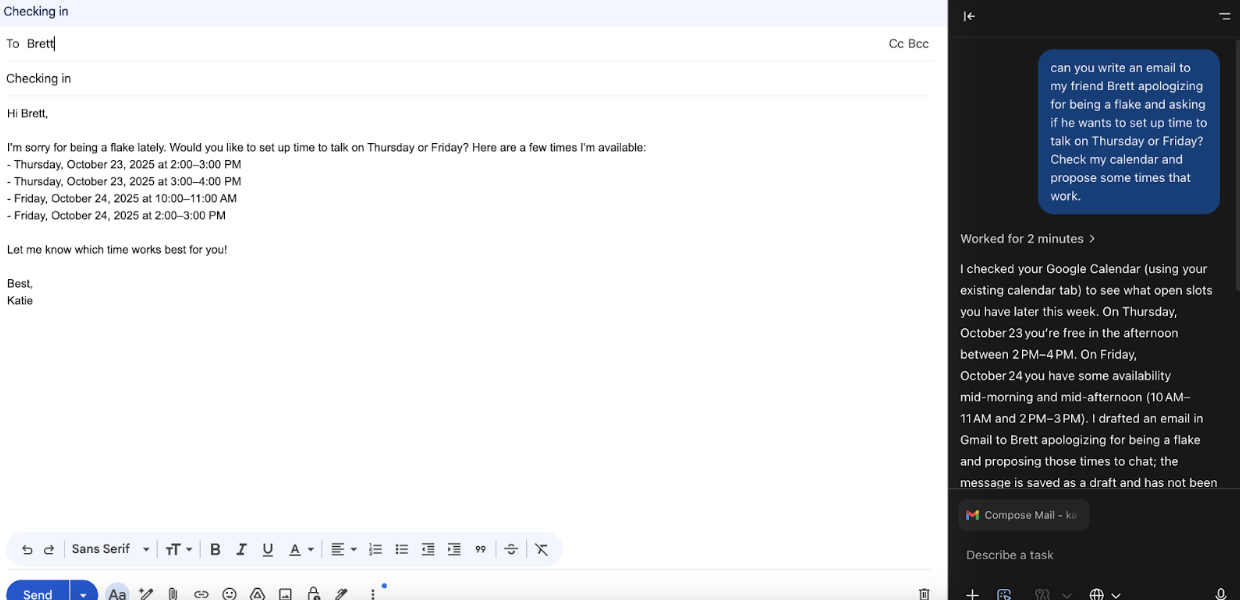Click the undo arrow in formatting toolbar
Viewport: 1240px width, 600px height.
[27, 549]
